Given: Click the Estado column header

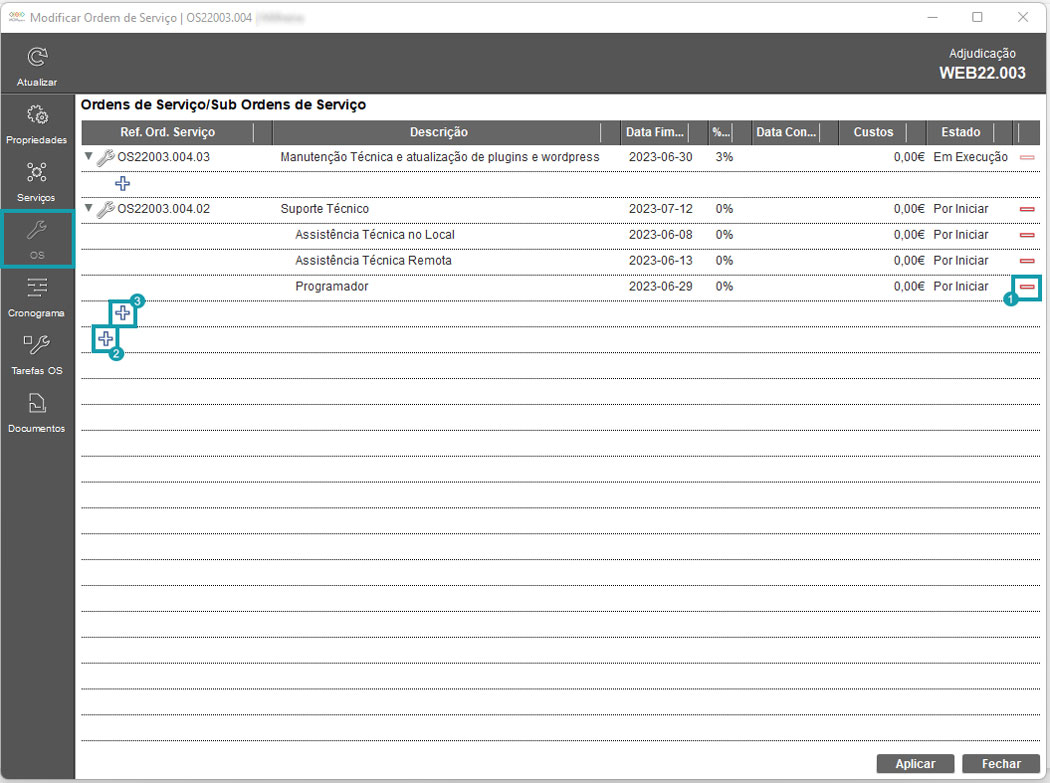Looking at the screenshot, I should [960, 132].
